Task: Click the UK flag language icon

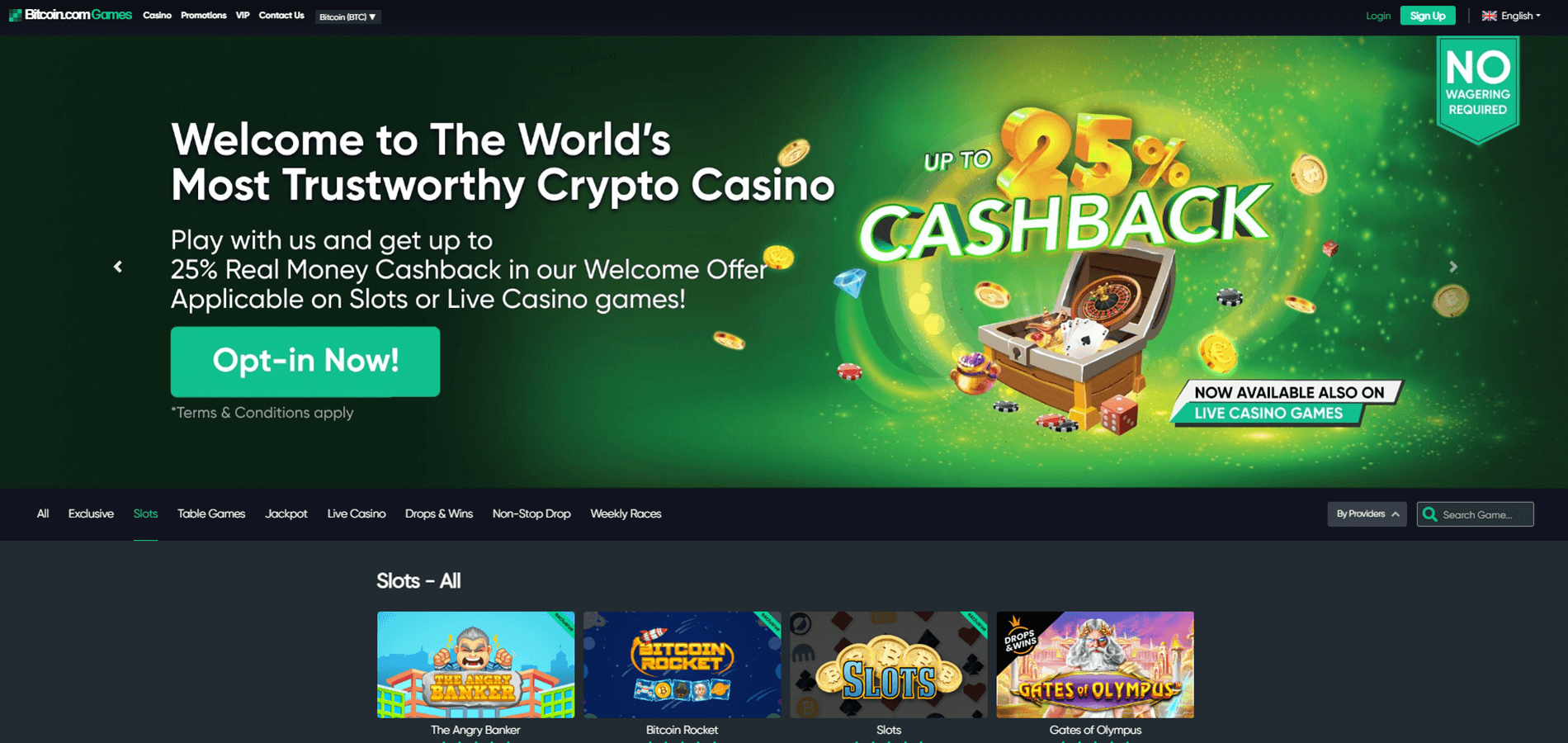Action: [x=1489, y=16]
